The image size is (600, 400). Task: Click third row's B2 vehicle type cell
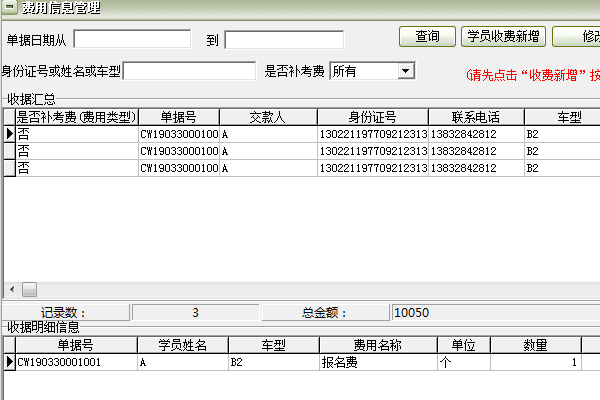(562, 168)
